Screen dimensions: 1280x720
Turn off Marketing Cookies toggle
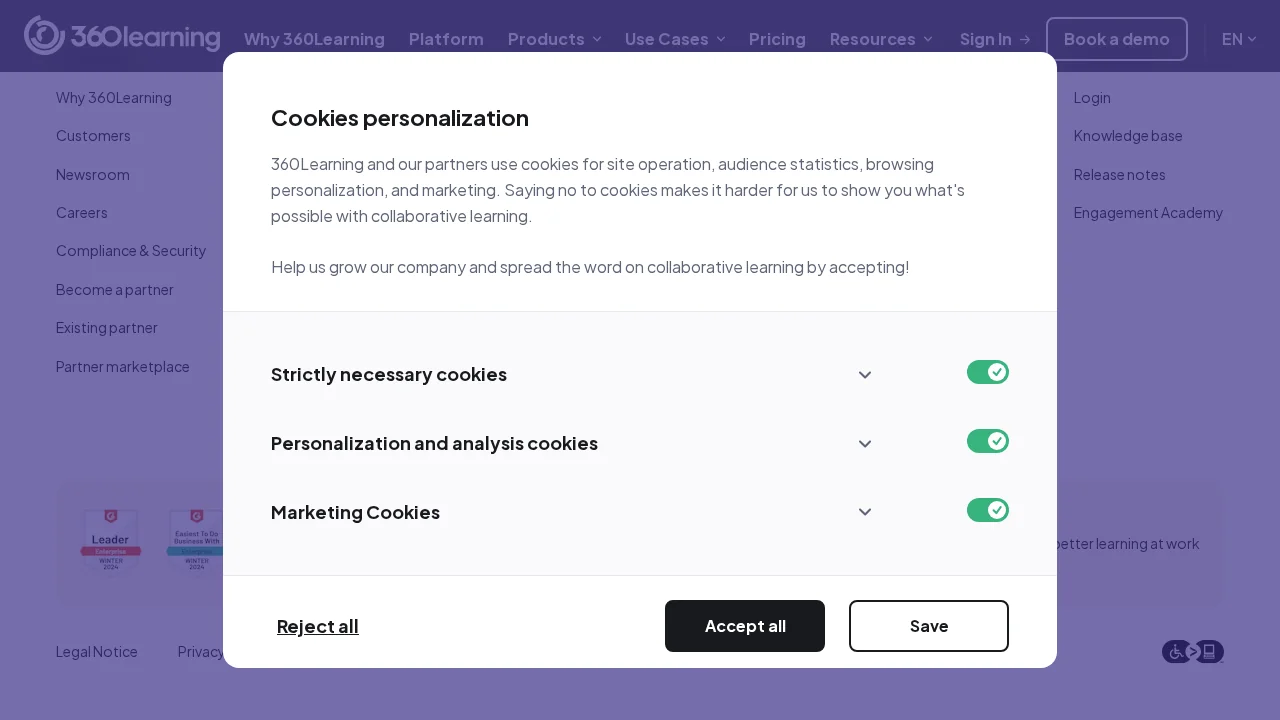tap(987, 510)
